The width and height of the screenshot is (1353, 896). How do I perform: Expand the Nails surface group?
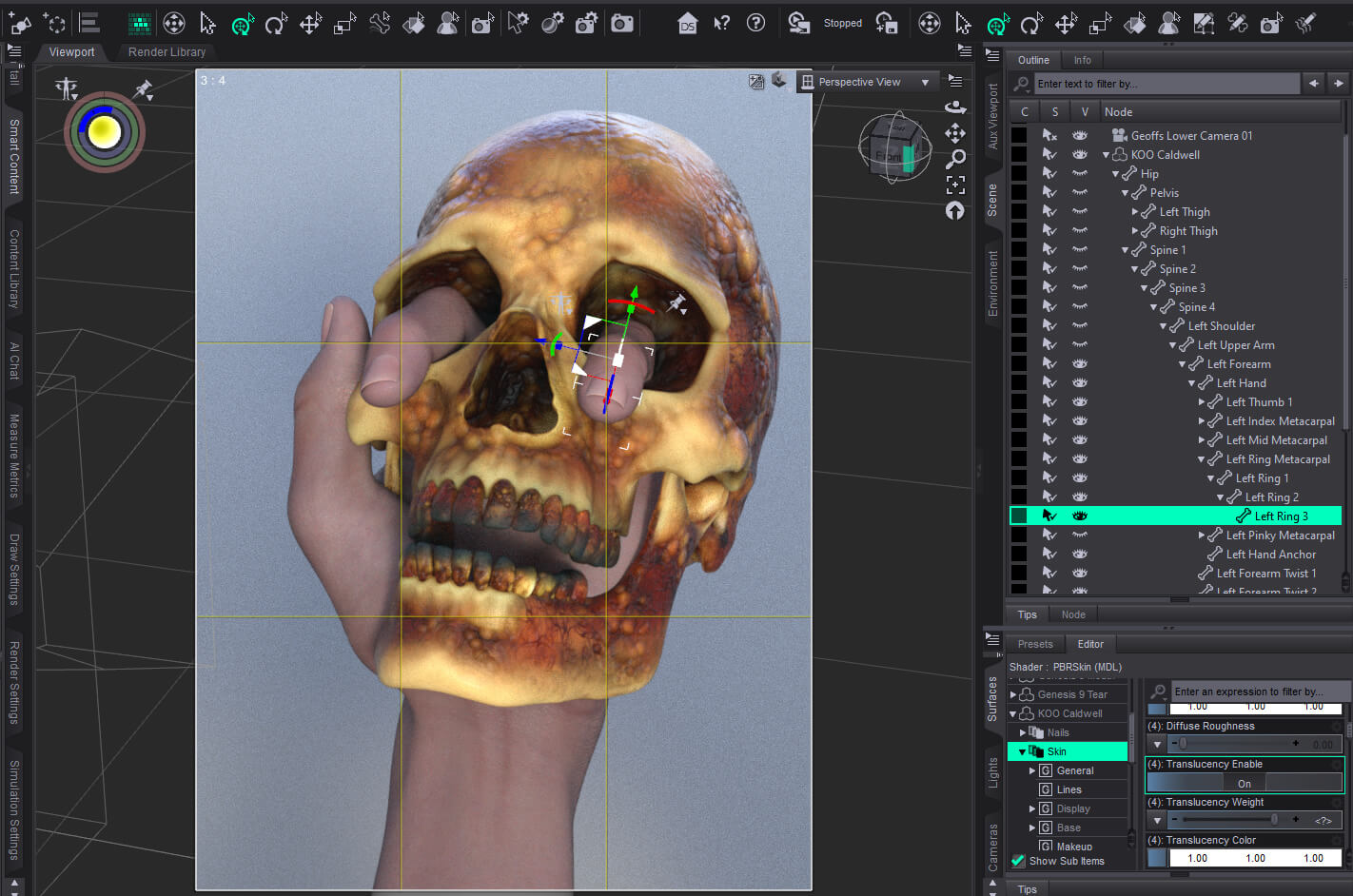1023,732
